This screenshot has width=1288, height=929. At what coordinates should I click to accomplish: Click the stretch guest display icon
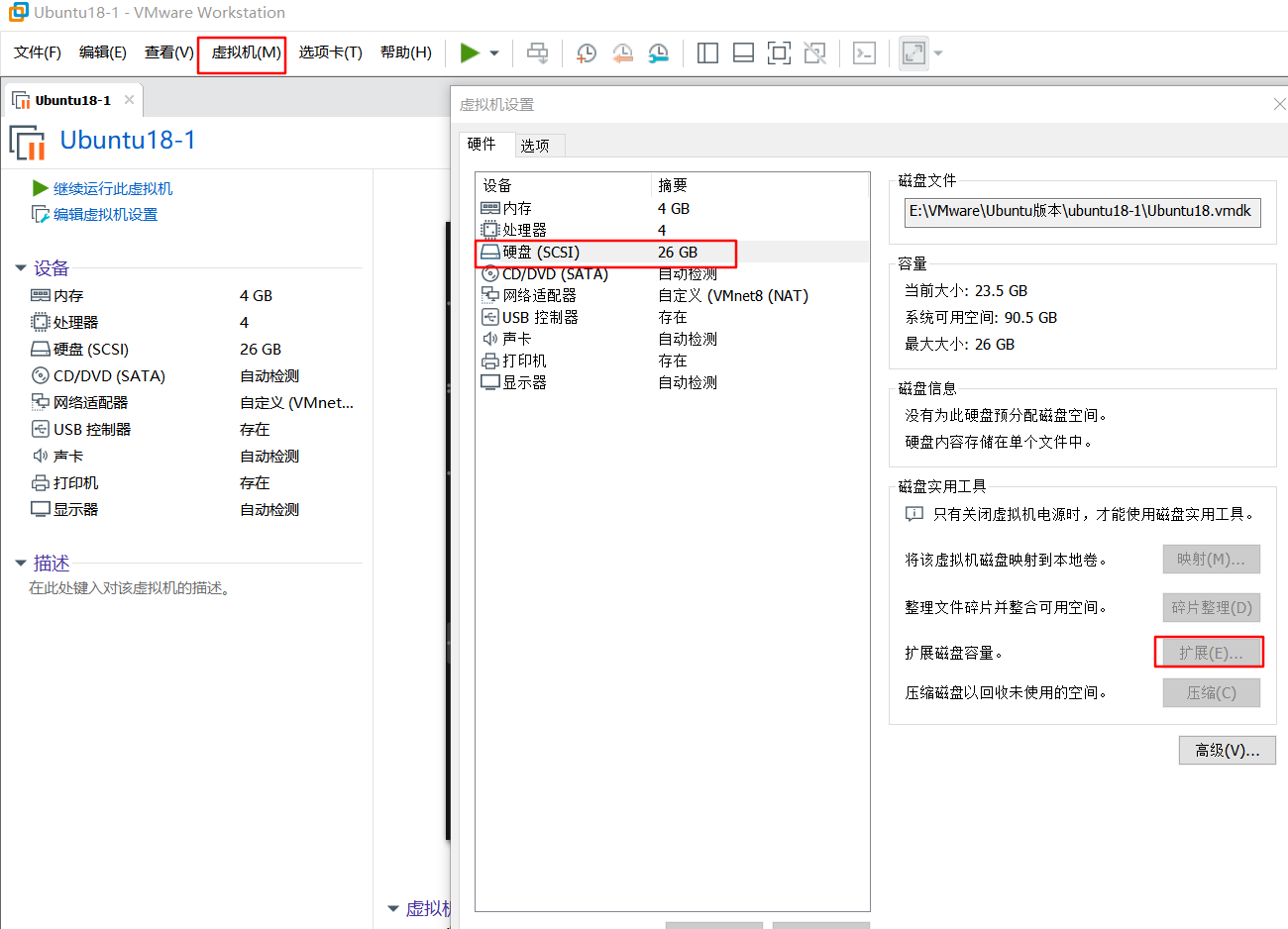tap(912, 52)
